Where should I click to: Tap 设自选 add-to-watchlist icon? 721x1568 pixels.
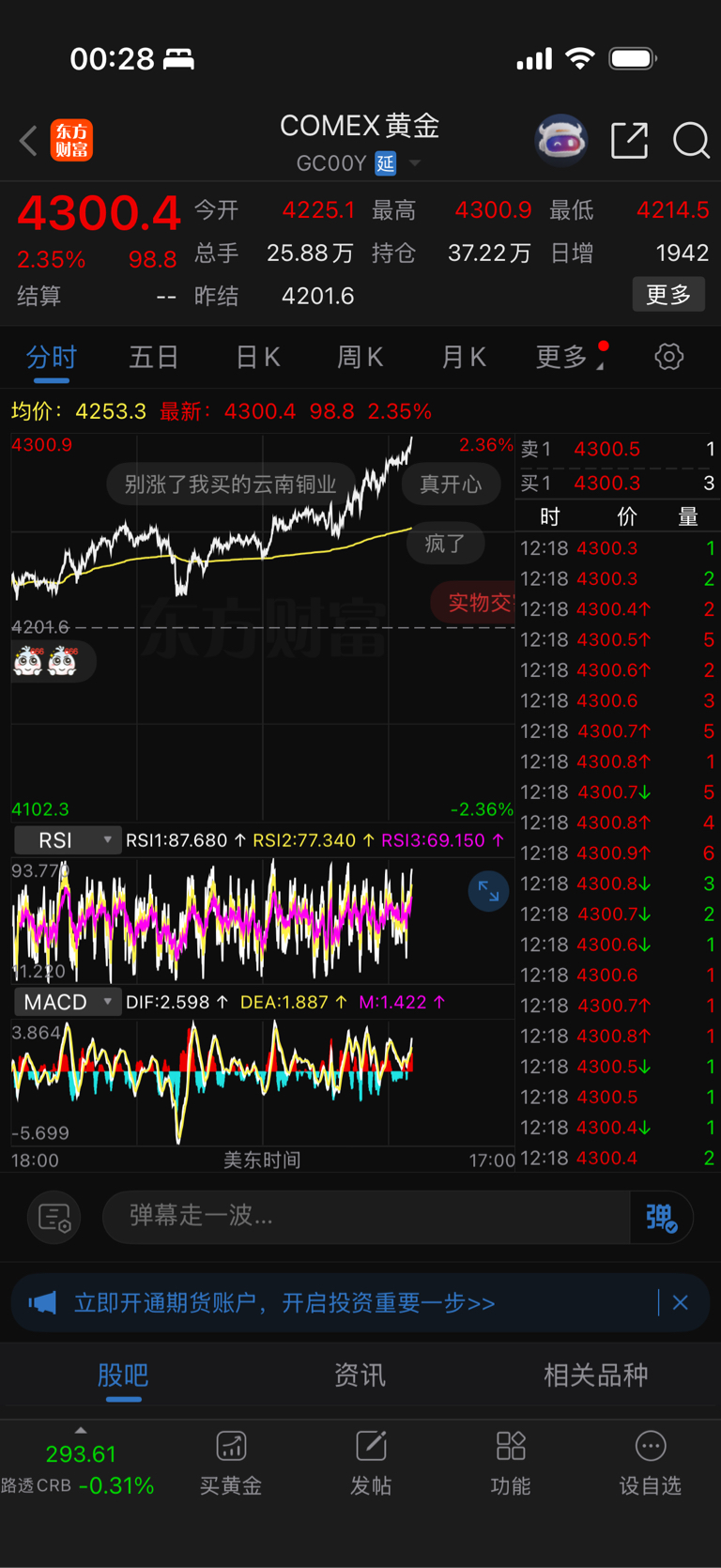tap(651, 1463)
